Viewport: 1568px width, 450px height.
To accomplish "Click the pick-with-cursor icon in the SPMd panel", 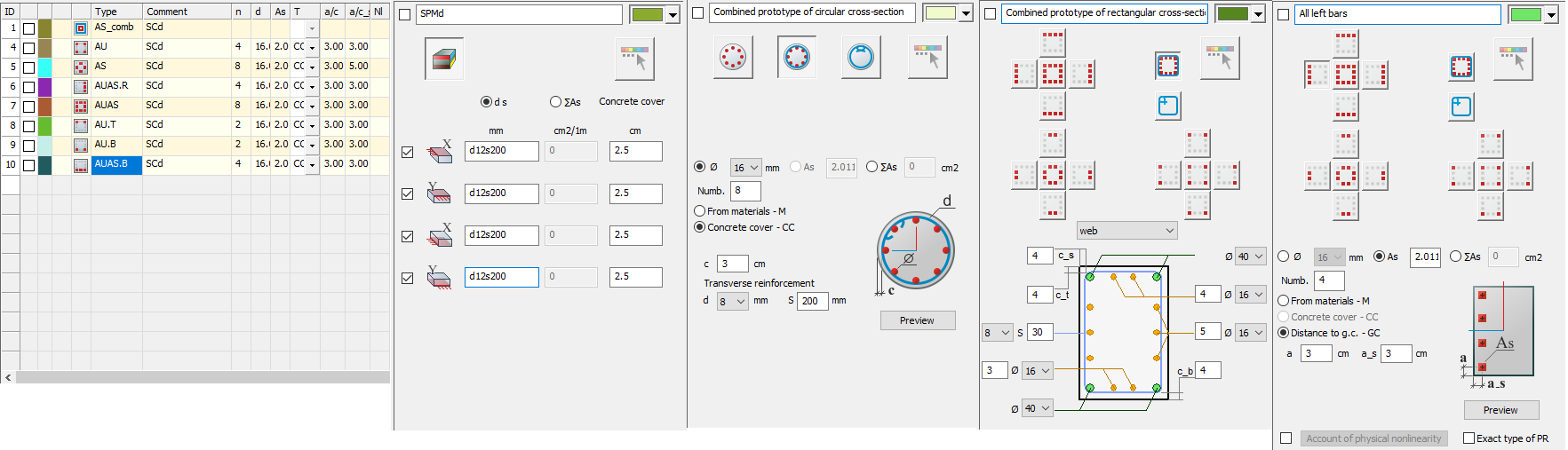I will 634,59.
